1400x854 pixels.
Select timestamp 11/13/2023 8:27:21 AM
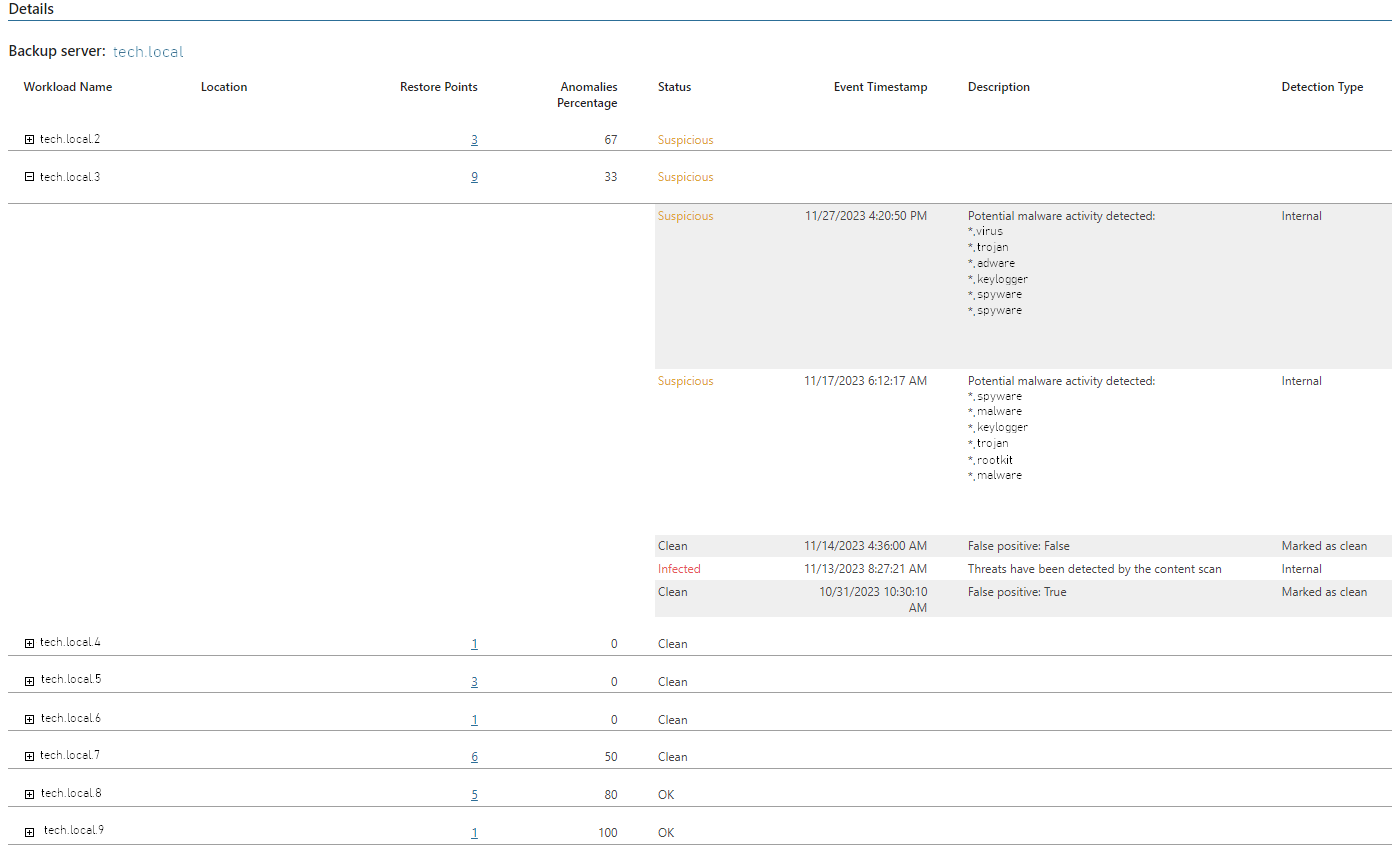point(866,569)
